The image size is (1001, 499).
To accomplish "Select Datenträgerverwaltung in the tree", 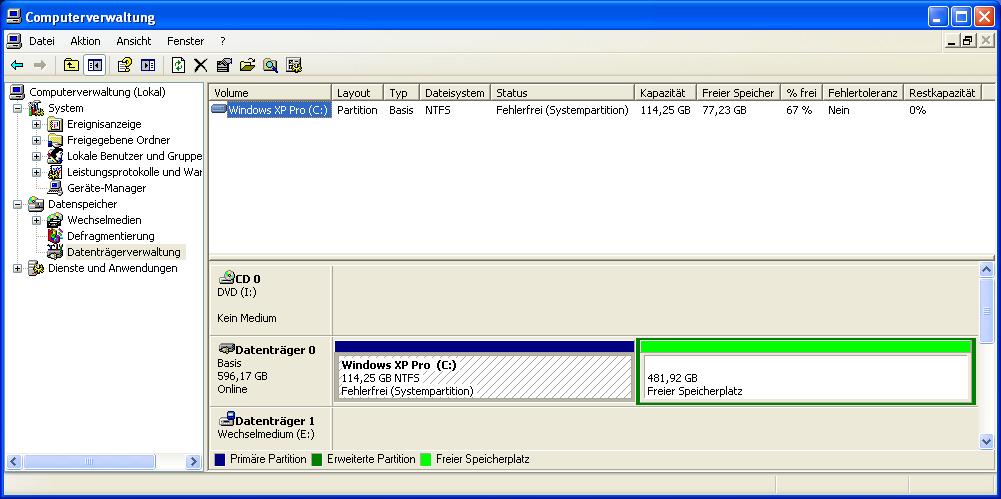I will 124,252.
